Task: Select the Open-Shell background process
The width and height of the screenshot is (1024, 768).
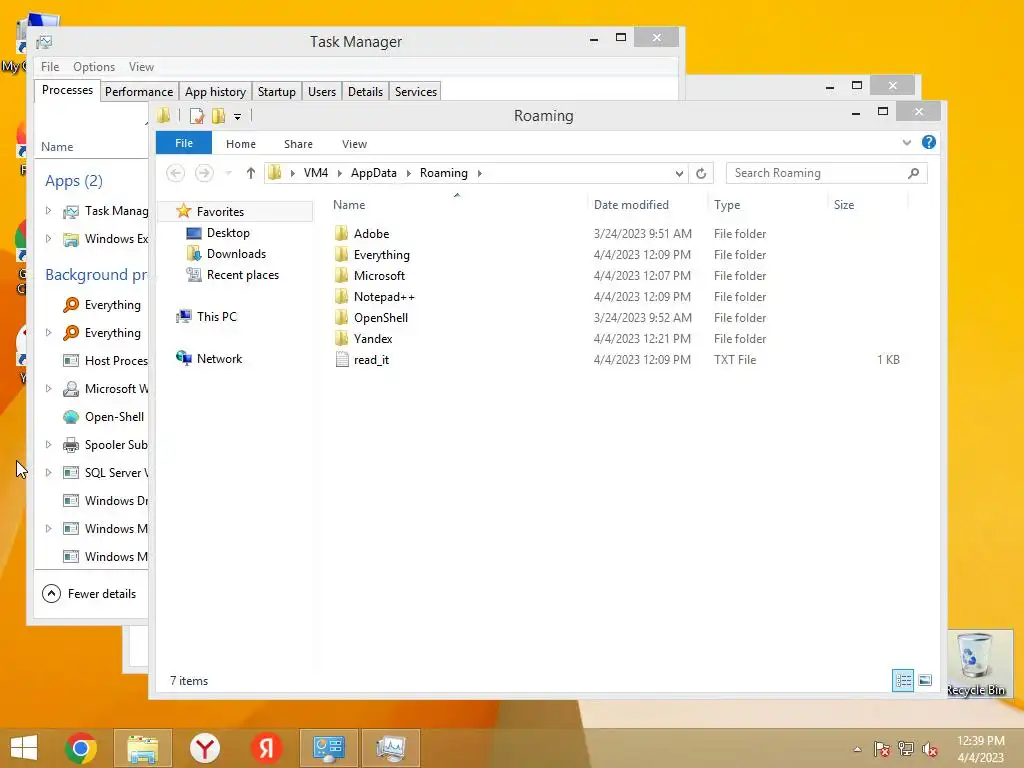Action: tap(103, 417)
